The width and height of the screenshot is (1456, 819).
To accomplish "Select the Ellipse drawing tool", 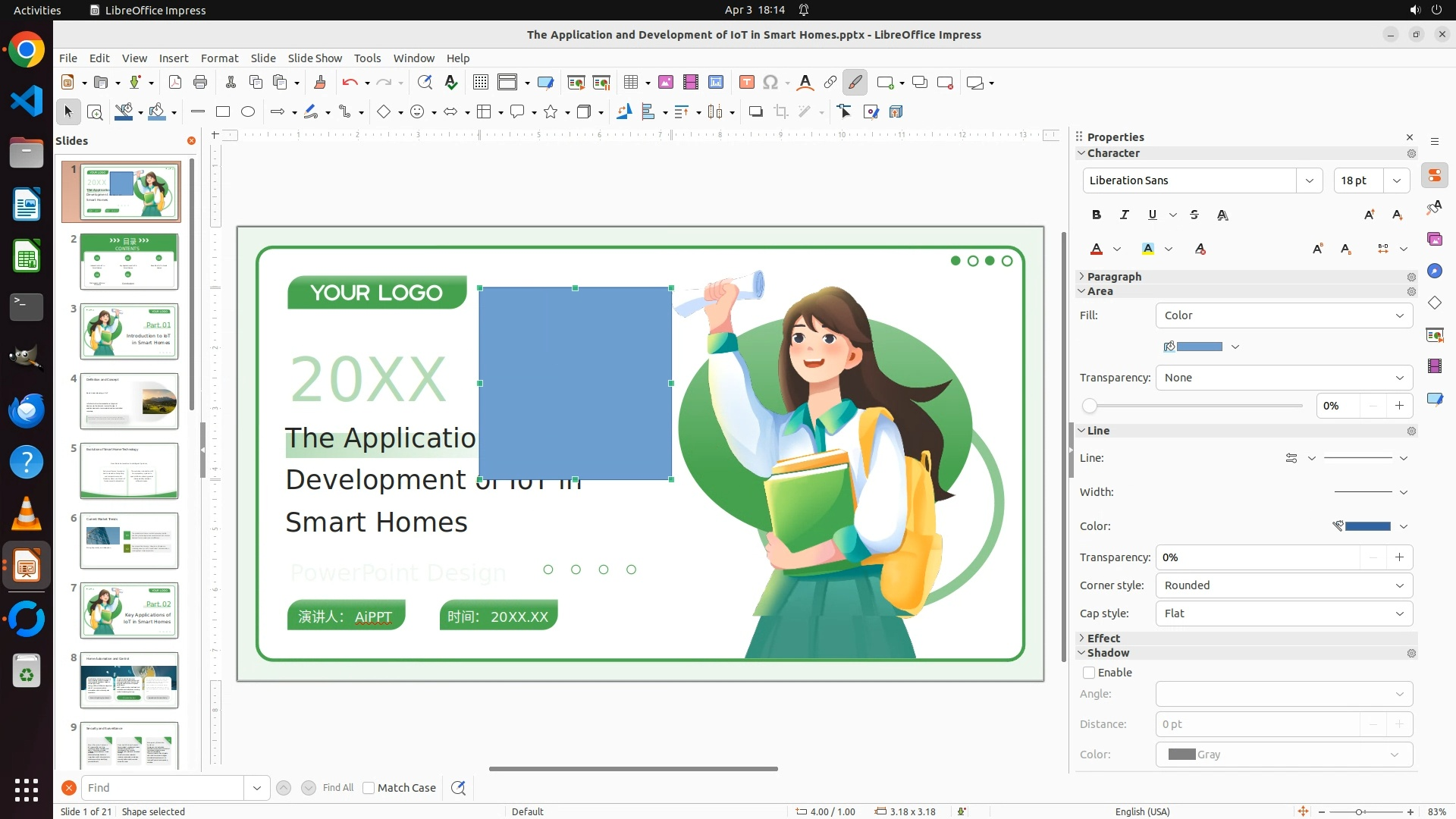I will (x=248, y=112).
